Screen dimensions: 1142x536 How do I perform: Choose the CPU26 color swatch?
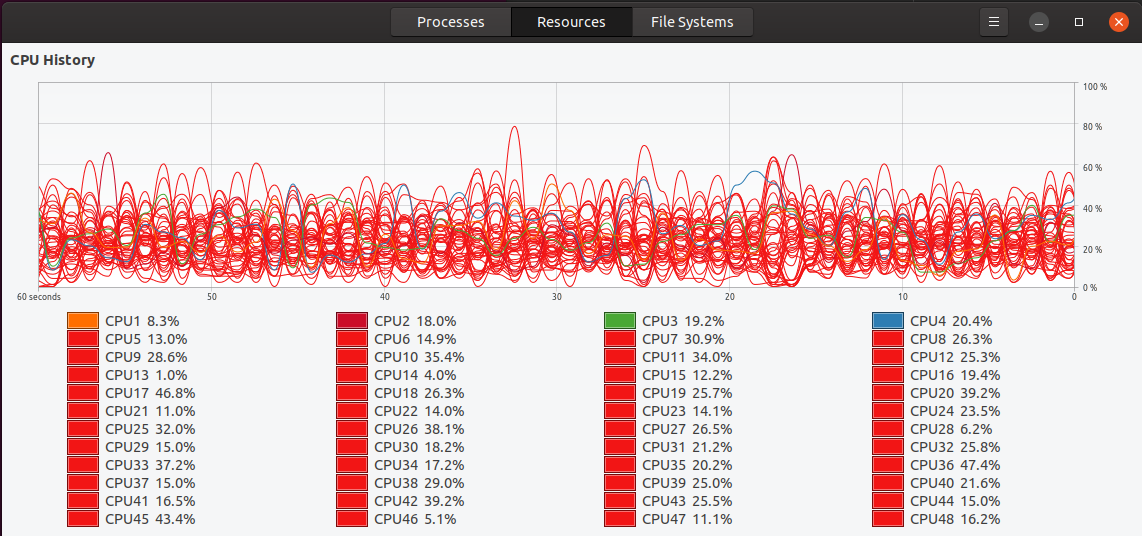click(x=352, y=429)
